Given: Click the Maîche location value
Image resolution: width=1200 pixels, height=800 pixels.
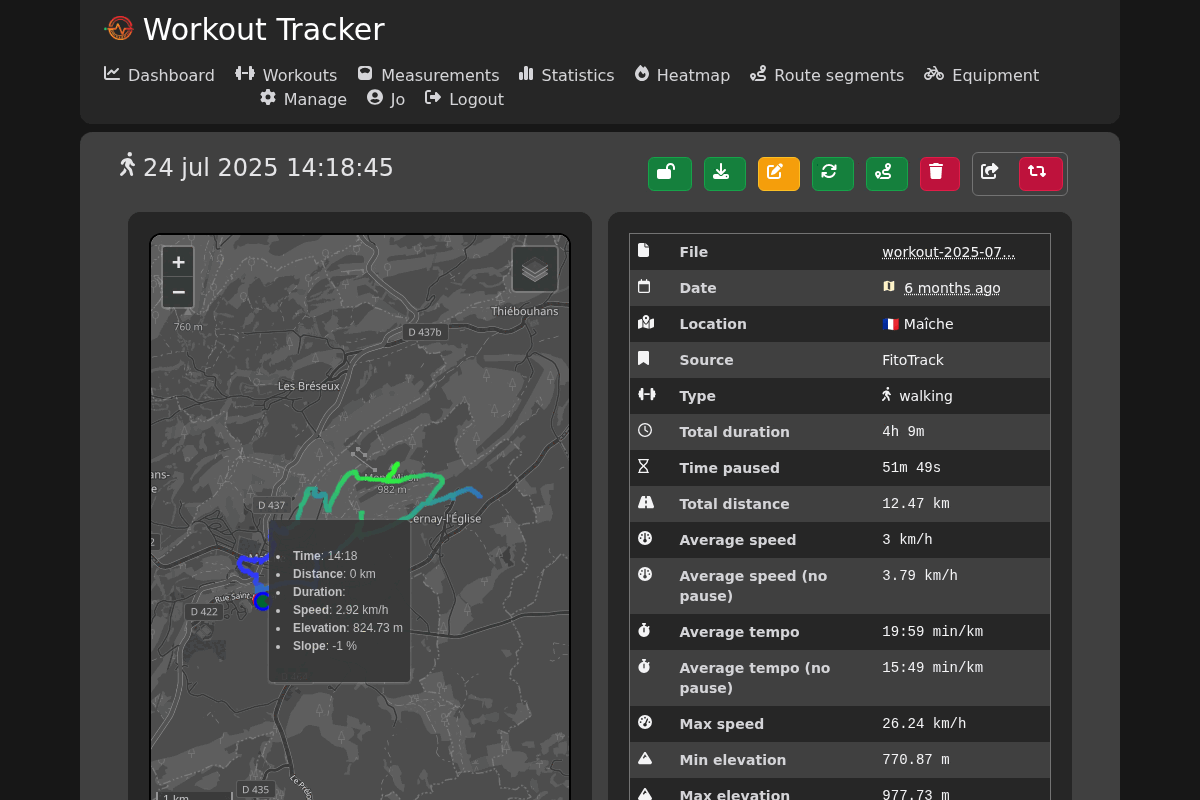Looking at the screenshot, I should (x=918, y=324).
